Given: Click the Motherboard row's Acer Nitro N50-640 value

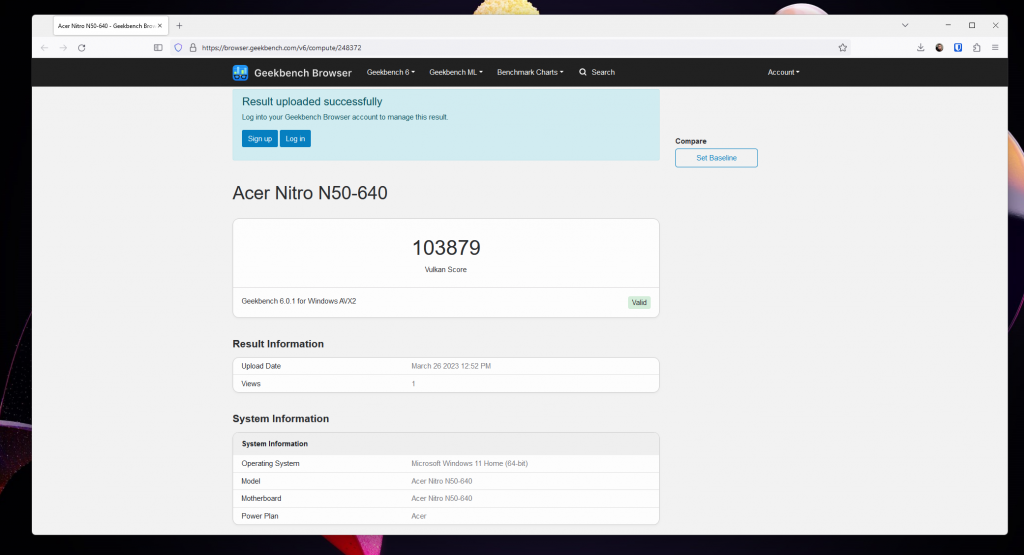Looking at the screenshot, I should 441,498.
